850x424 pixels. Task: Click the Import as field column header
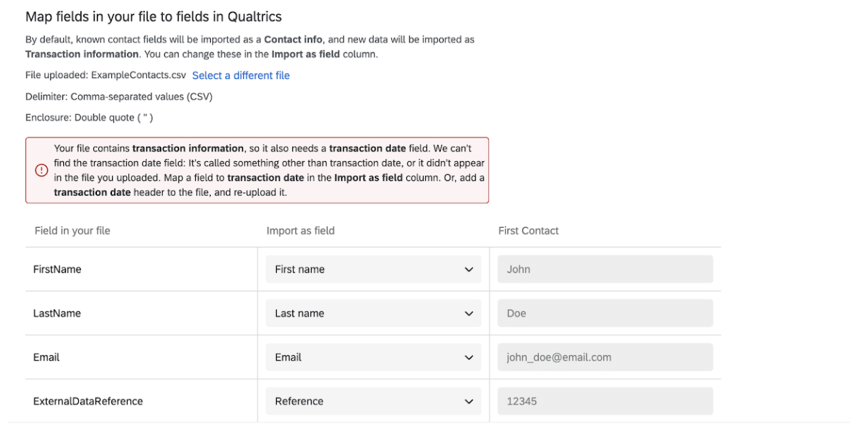click(x=300, y=231)
